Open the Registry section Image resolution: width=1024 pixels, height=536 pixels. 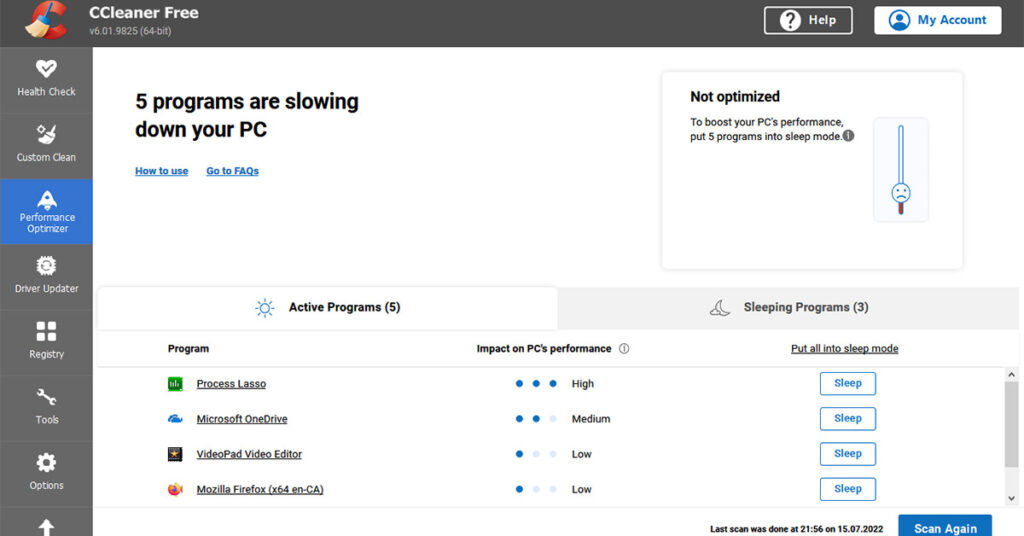pyautogui.click(x=46, y=341)
